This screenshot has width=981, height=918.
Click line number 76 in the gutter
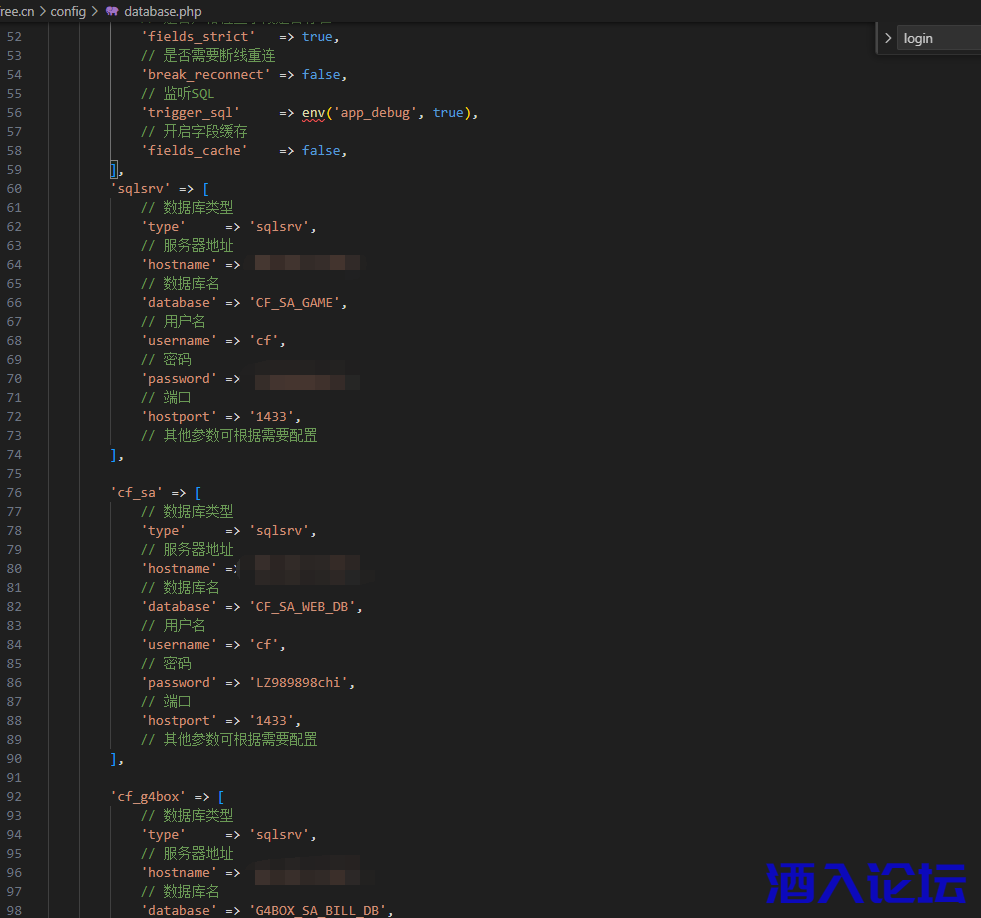14,492
